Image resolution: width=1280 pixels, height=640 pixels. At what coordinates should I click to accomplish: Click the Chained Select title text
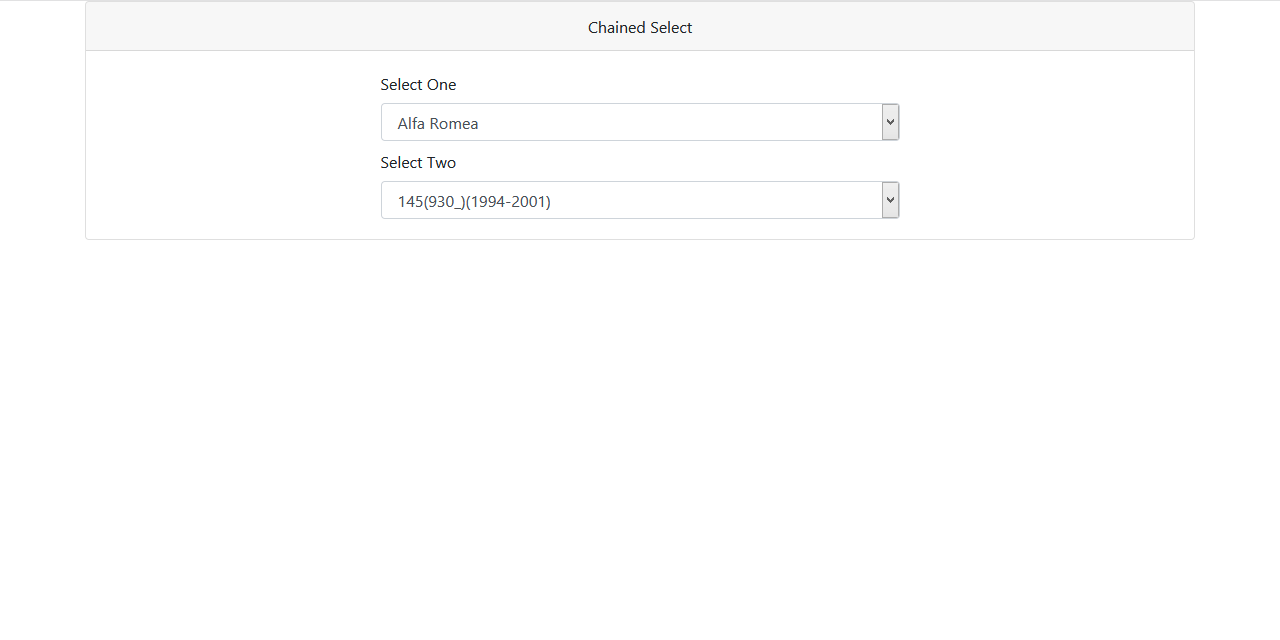coord(640,27)
